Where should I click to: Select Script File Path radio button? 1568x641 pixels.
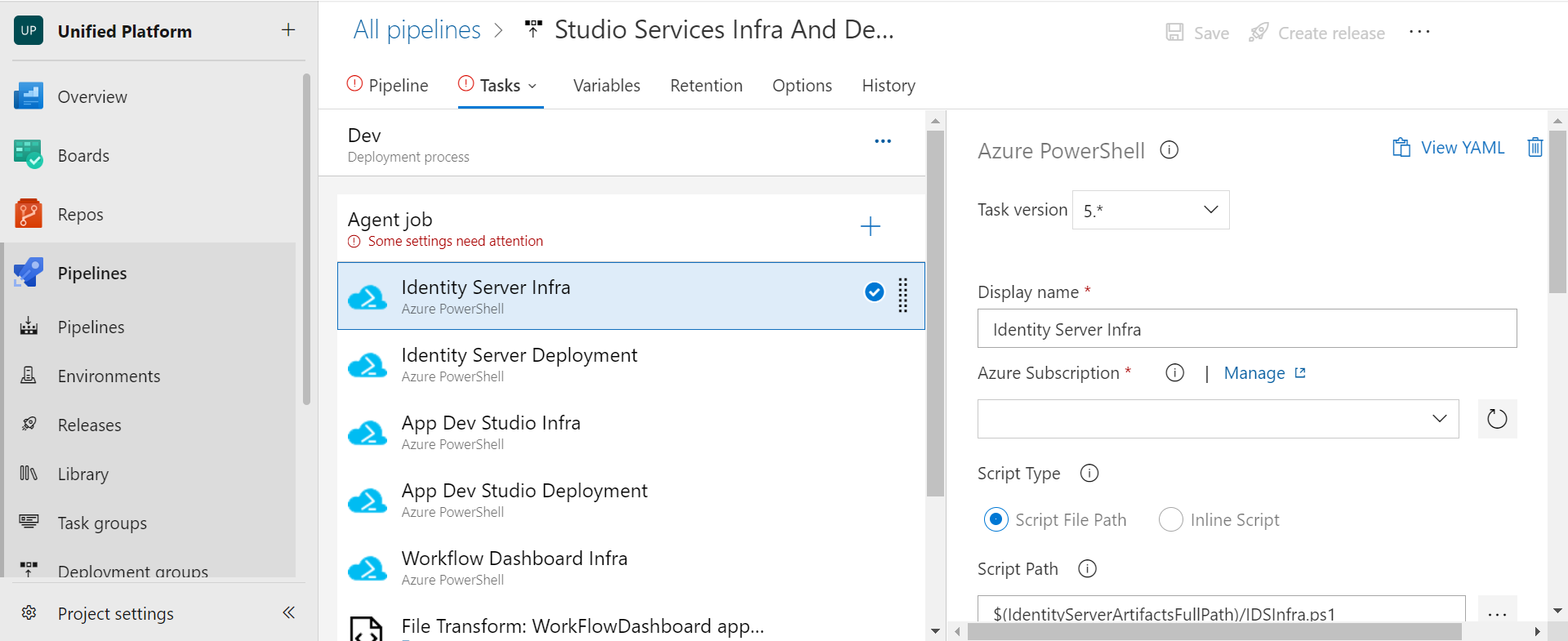point(996,519)
